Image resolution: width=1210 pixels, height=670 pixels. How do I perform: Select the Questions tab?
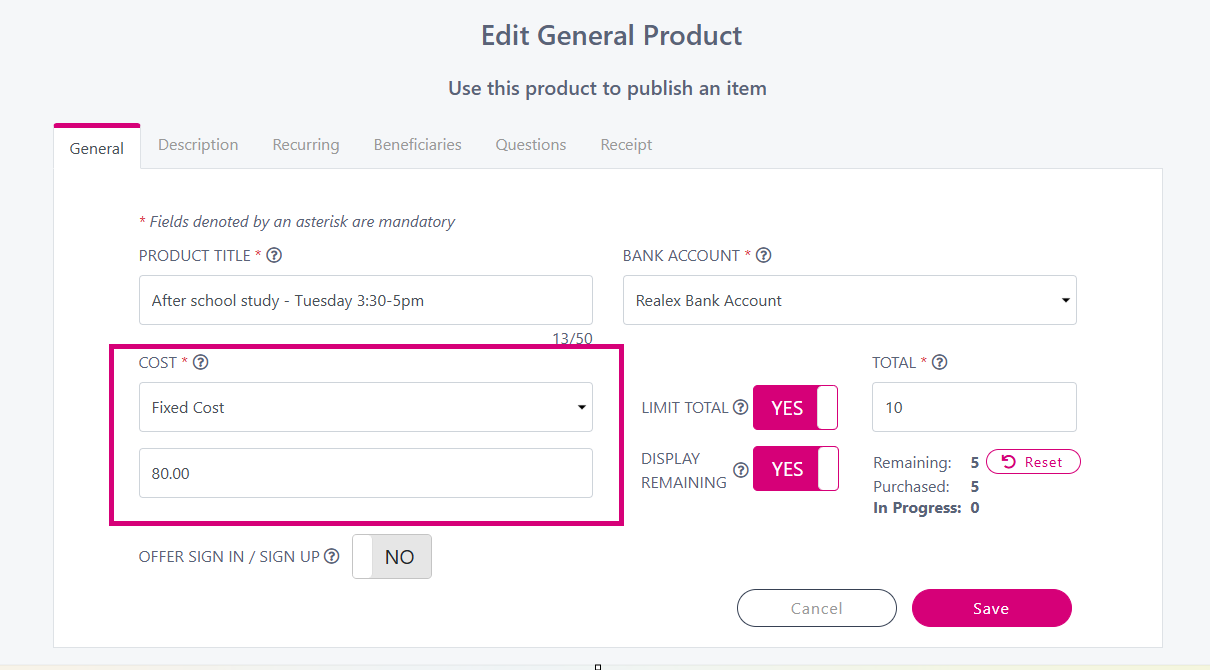531,145
